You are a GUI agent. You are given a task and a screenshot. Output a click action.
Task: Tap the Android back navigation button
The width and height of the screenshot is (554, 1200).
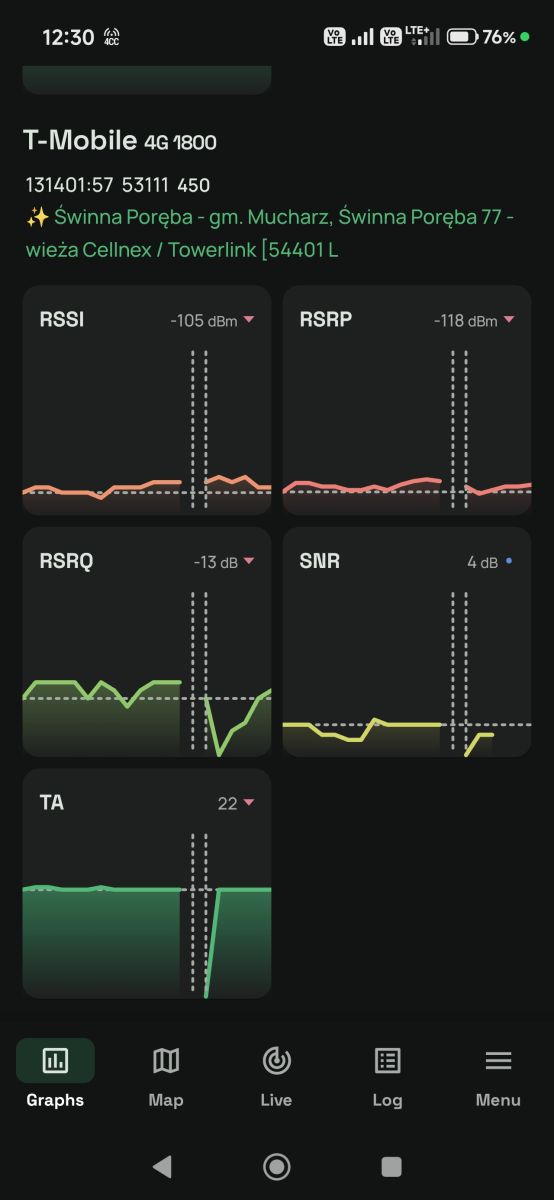(162, 1166)
